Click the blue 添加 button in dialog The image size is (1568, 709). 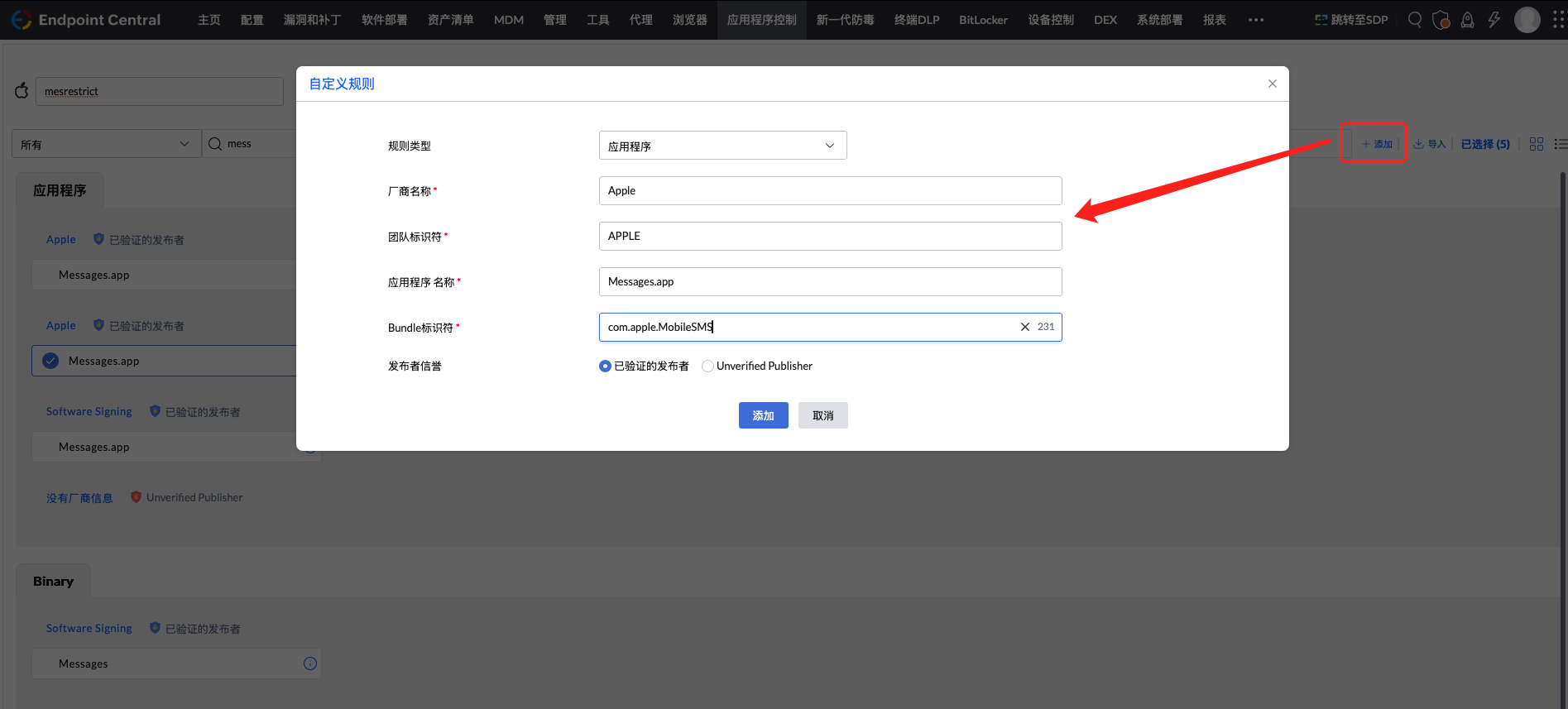pyautogui.click(x=763, y=415)
